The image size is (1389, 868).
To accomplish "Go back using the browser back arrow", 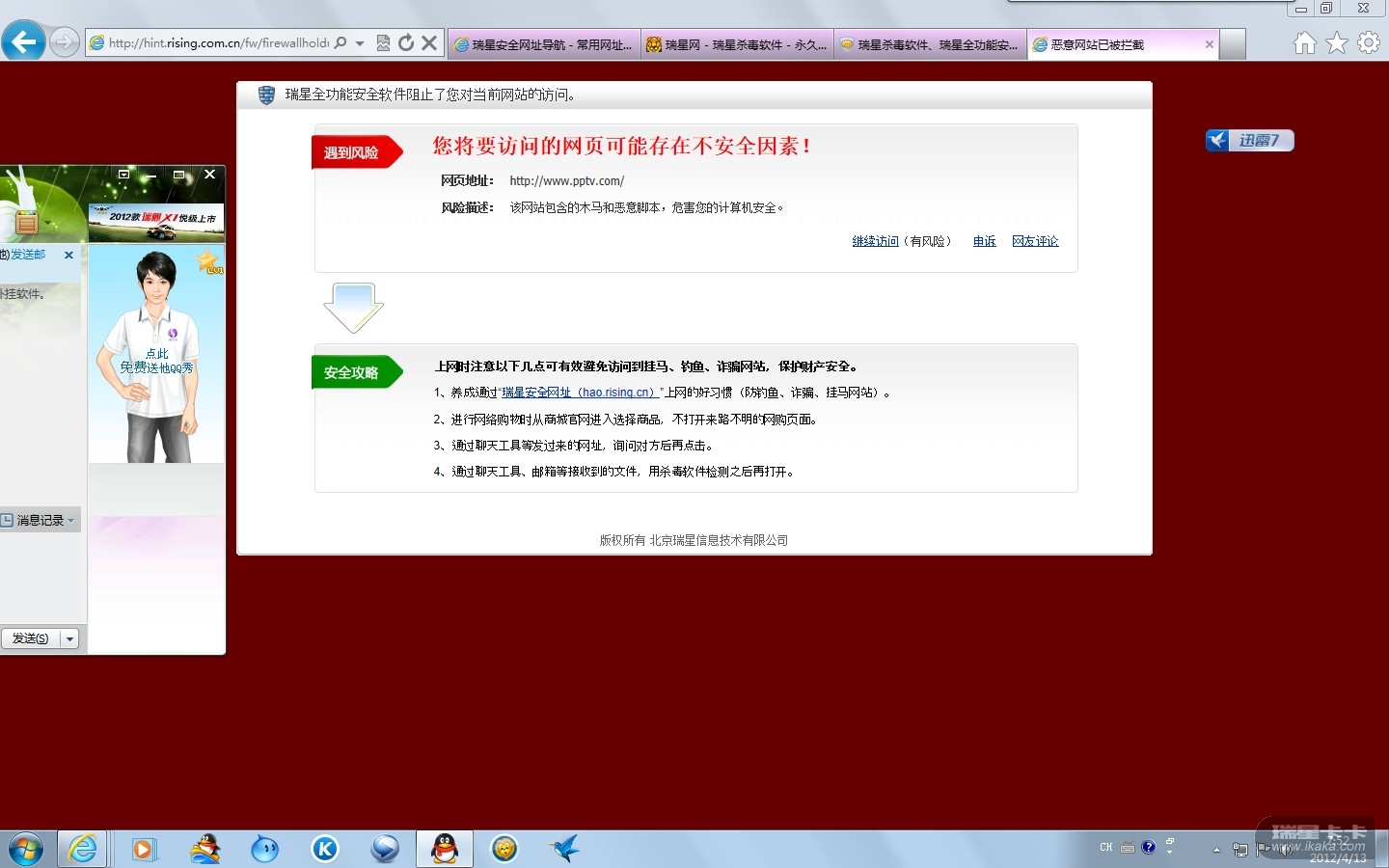I will coord(23,41).
